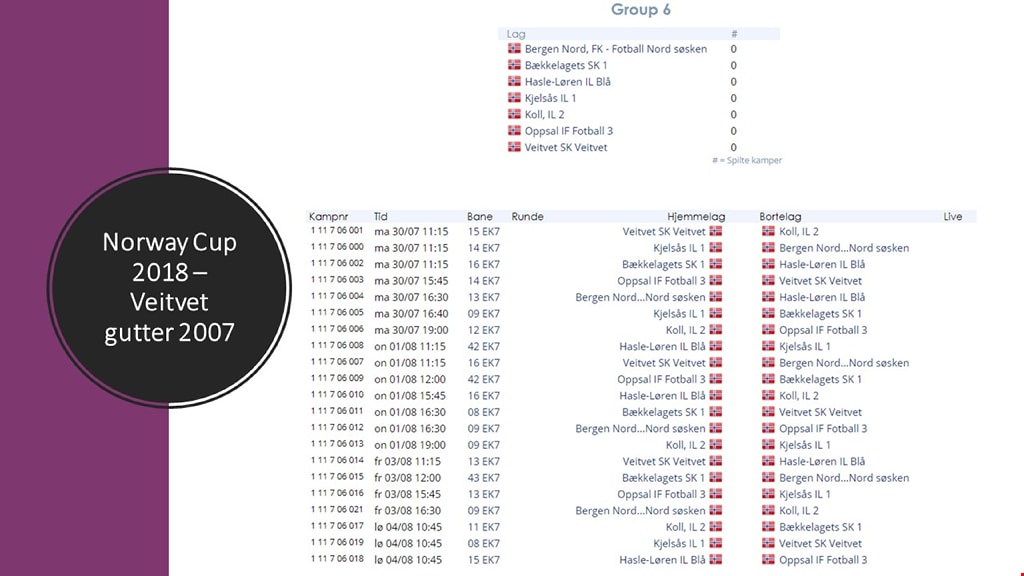Select away team flag in match 1 11 7 06 002
Image resolution: width=1024 pixels, height=576 pixels.
(x=768, y=264)
